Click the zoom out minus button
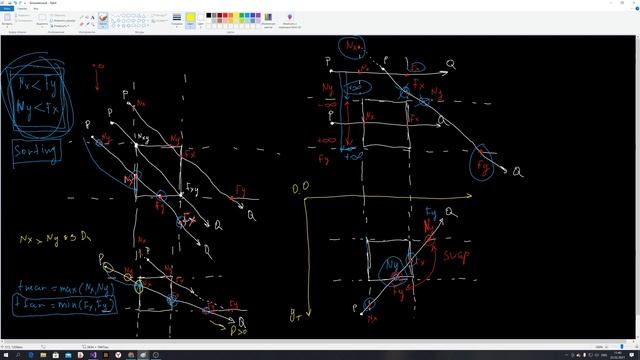This screenshot has width=640, height=360. [x=606, y=347]
